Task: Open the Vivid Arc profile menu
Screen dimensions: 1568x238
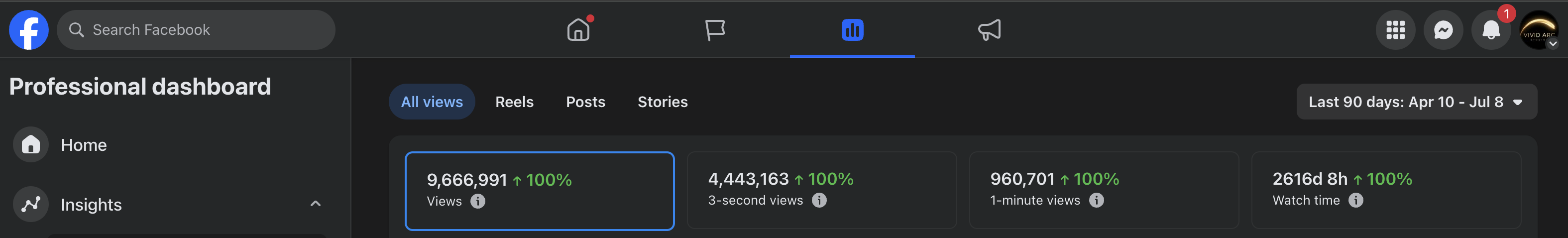Action: (x=1539, y=30)
